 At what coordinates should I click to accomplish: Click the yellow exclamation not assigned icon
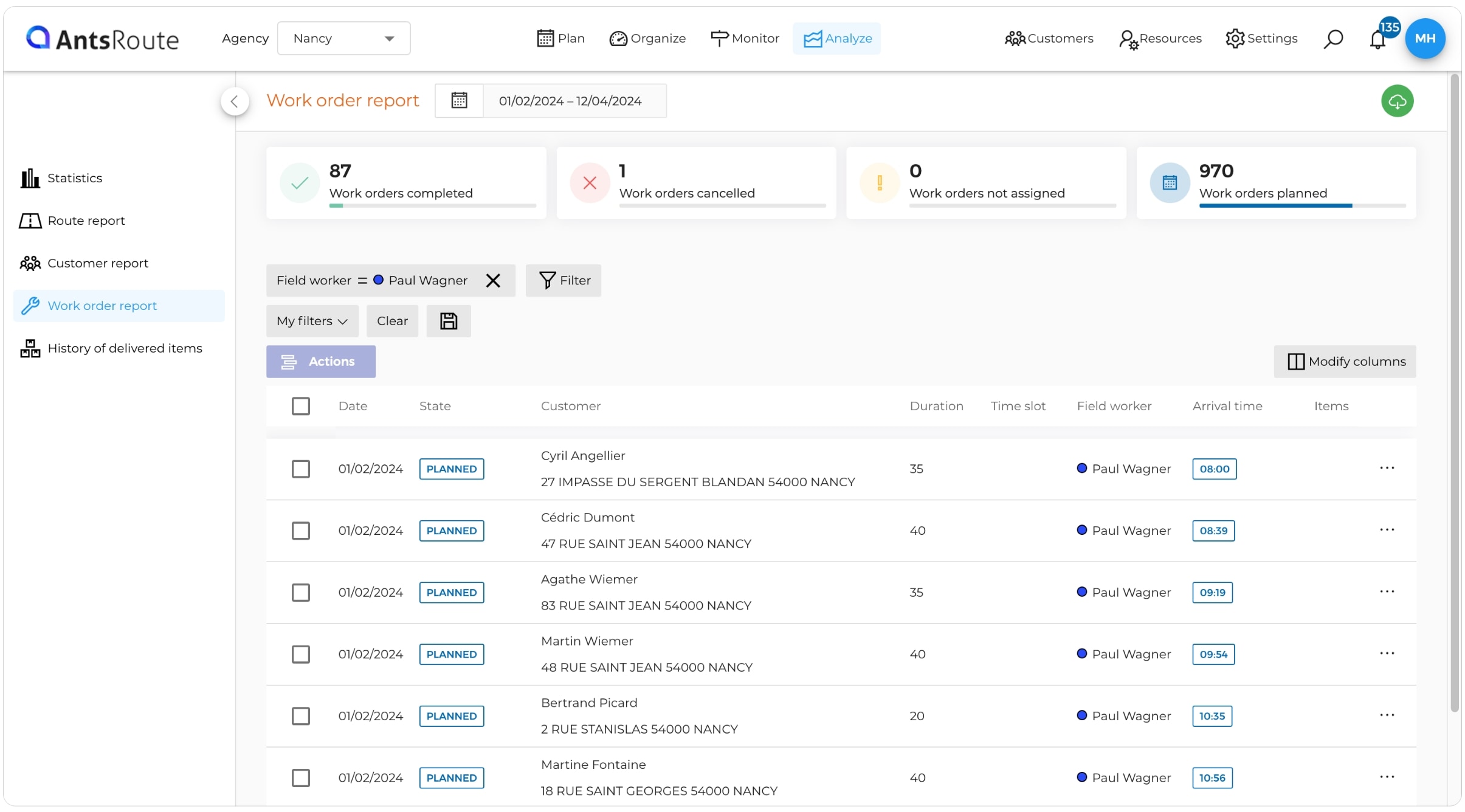click(x=880, y=182)
